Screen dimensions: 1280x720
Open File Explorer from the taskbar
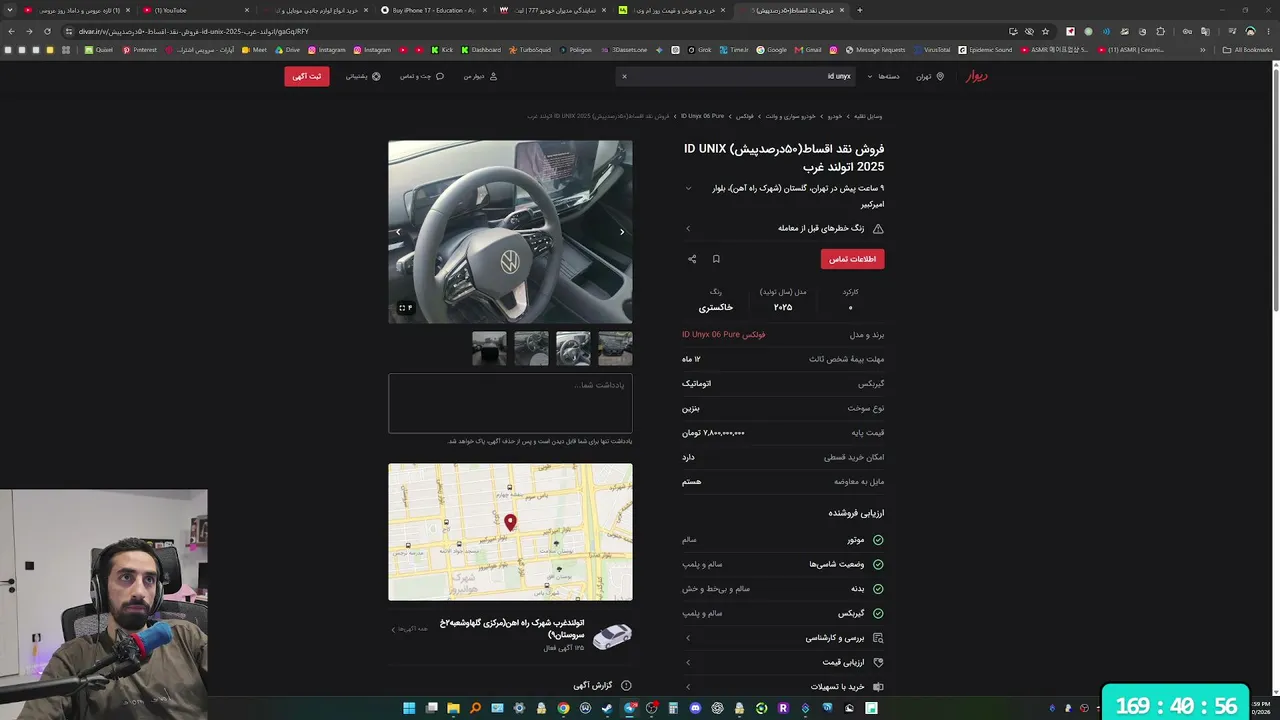click(x=453, y=709)
